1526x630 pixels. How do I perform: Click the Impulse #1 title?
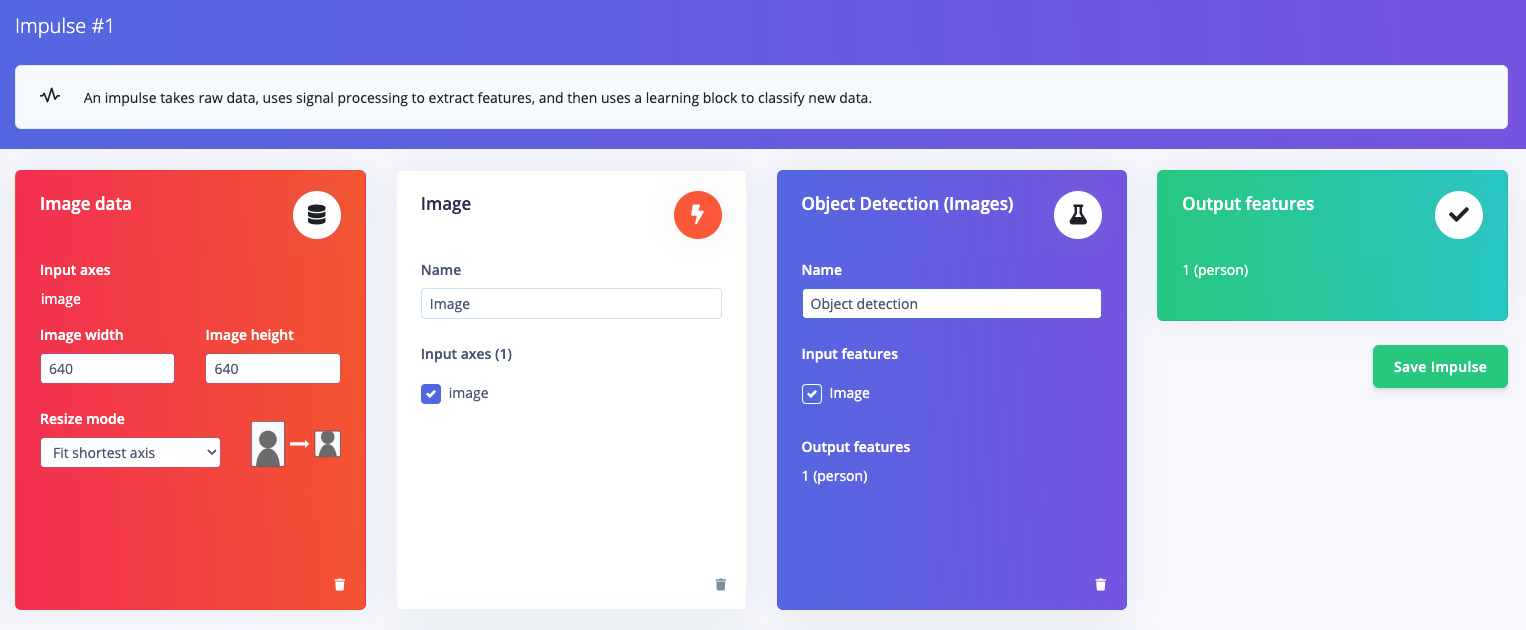point(65,26)
